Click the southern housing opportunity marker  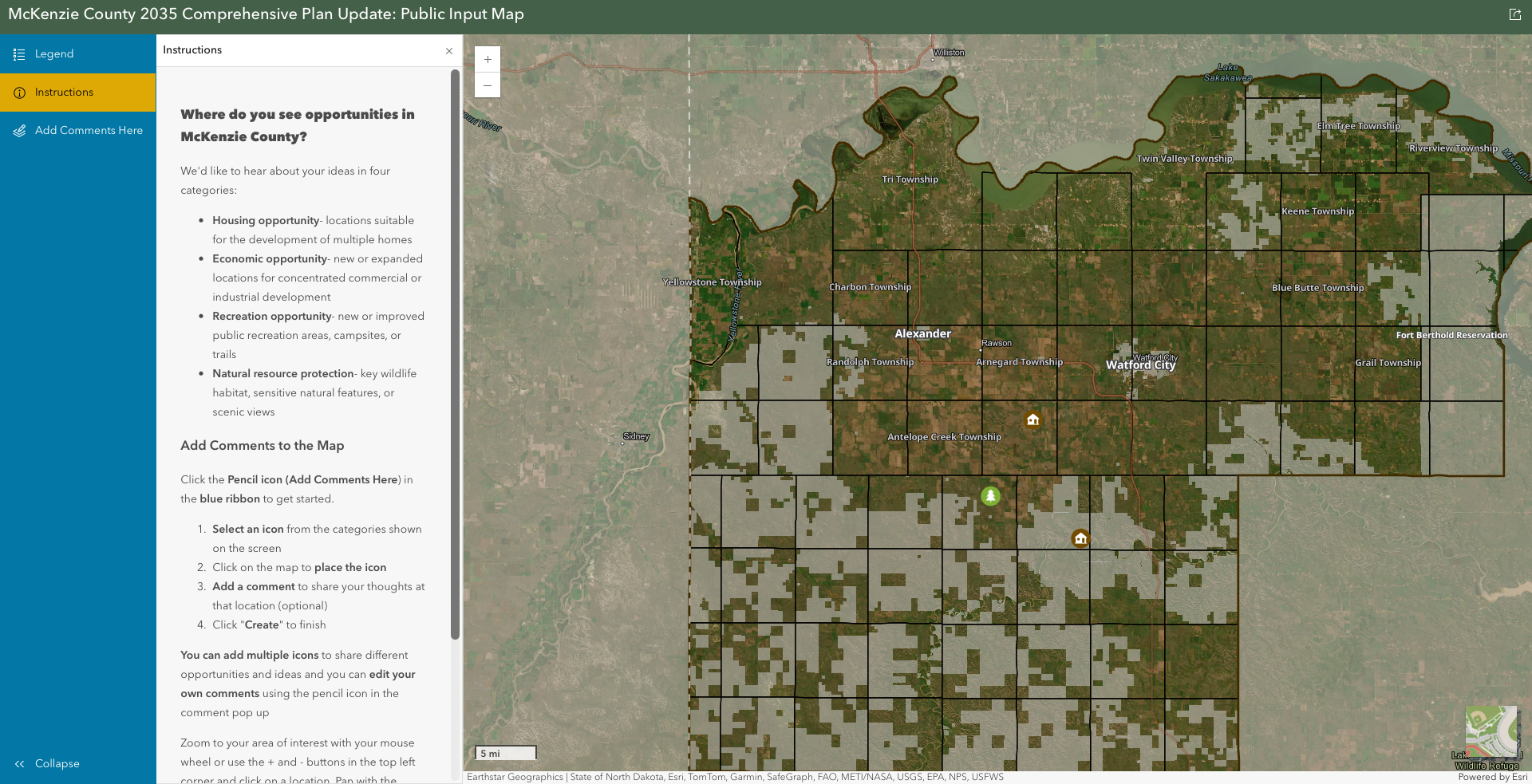pyautogui.click(x=1080, y=538)
